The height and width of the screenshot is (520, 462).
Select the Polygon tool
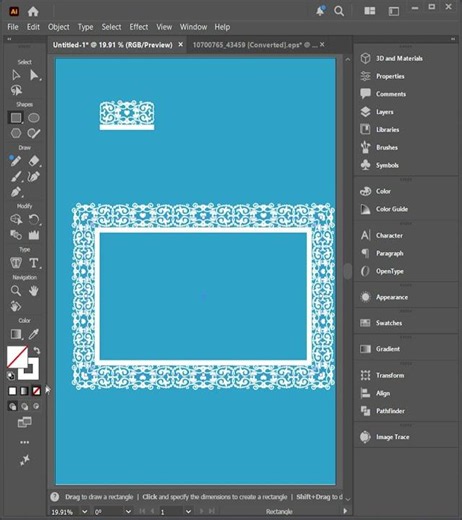[x=16, y=133]
